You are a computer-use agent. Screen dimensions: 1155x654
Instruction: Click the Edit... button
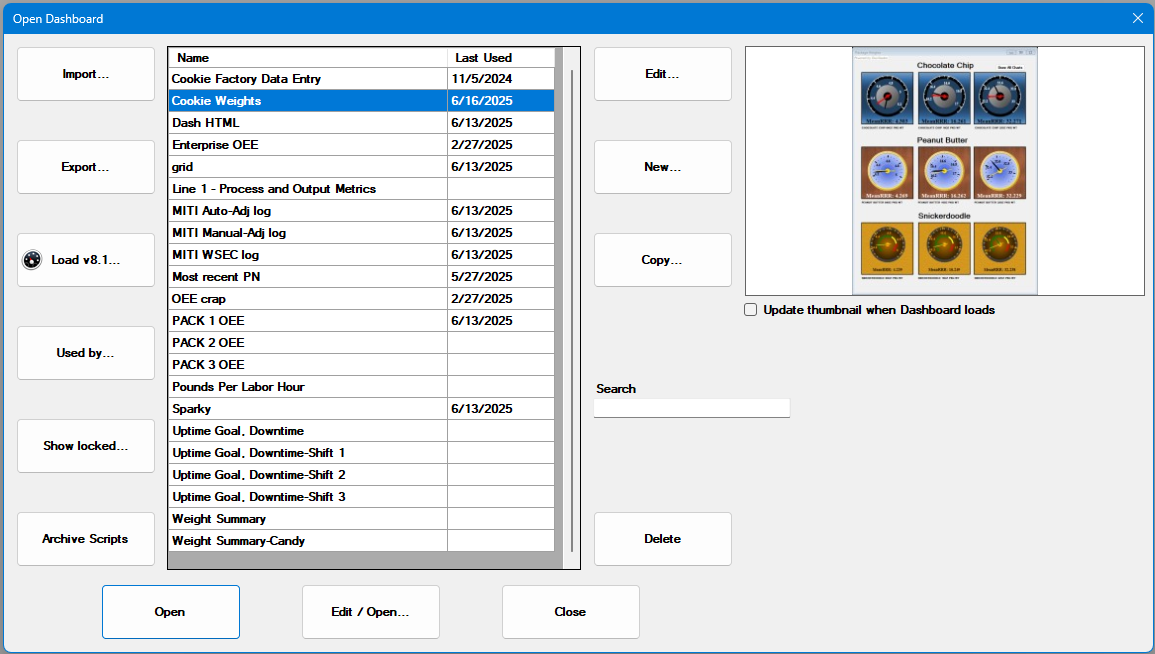[662, 74]
